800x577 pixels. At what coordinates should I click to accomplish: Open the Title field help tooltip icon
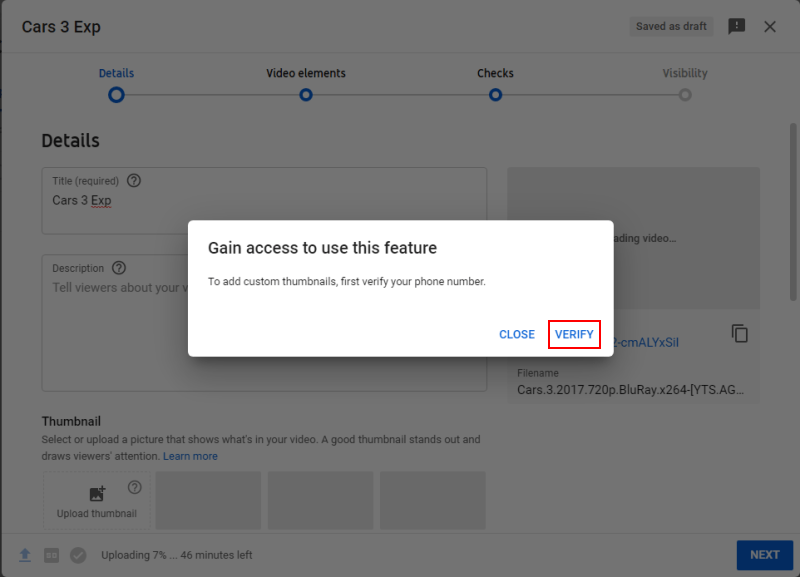(x=134, y=181)
